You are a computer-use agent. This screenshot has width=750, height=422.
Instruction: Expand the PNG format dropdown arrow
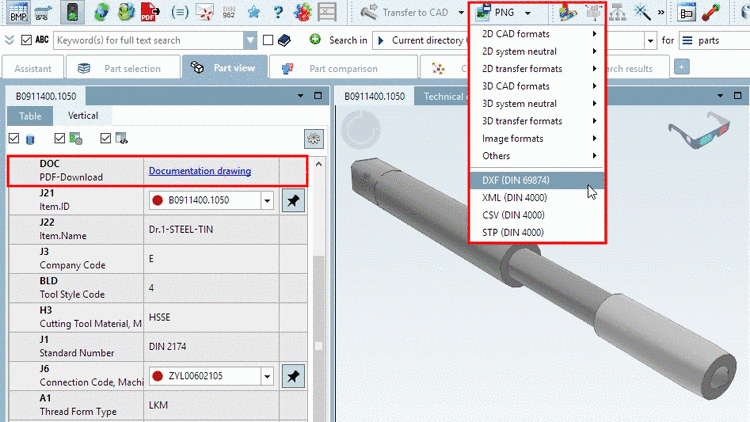528,13
